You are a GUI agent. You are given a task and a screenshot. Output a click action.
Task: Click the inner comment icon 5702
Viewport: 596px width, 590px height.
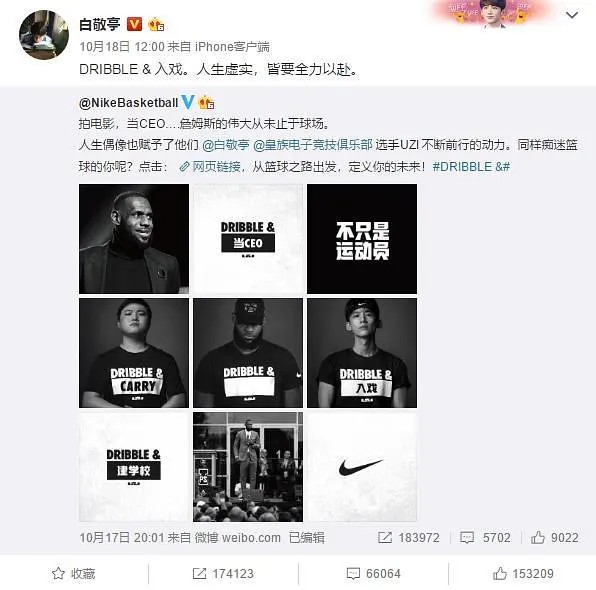pyautogui.click(x=485, y=538)
